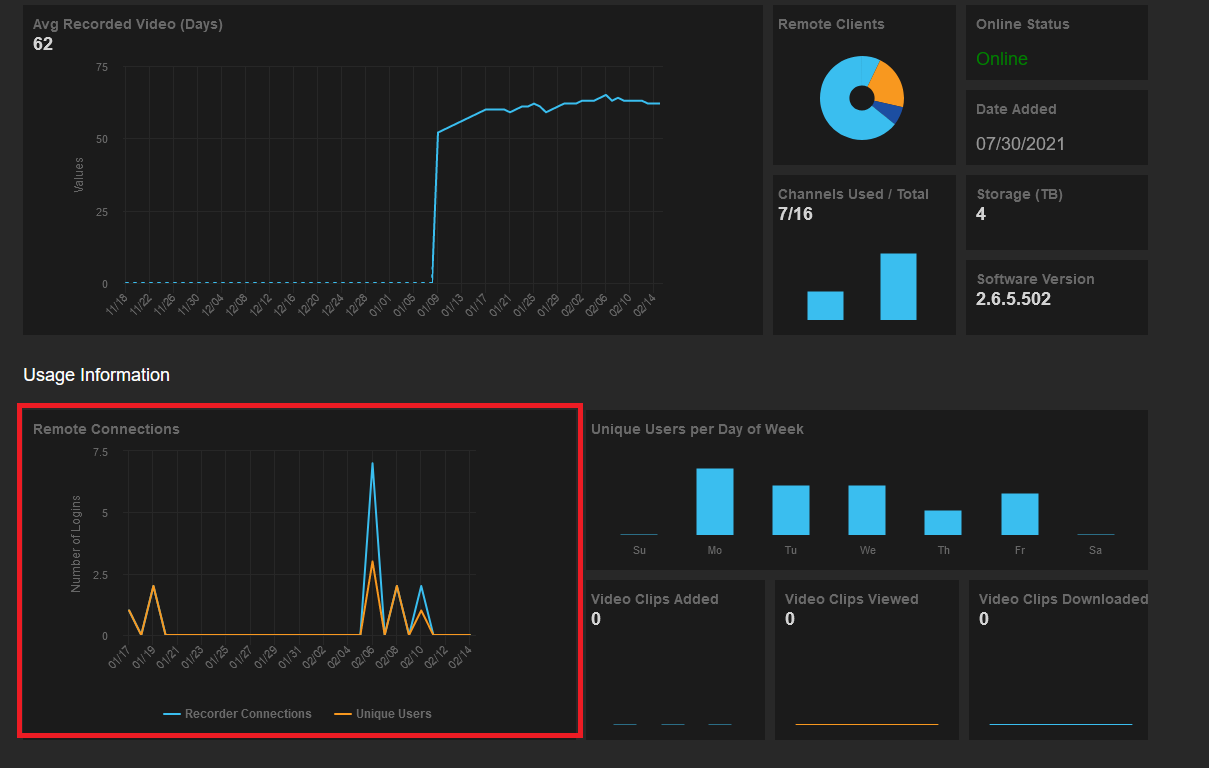
Task: Click the Fr bar in weekday chart
Action: (1020, 514)
